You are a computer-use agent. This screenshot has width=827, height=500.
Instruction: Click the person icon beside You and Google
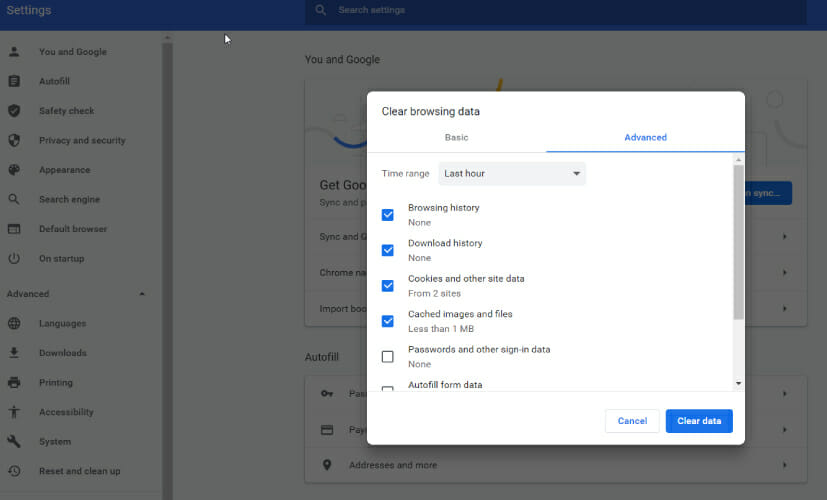pos(14,52)
